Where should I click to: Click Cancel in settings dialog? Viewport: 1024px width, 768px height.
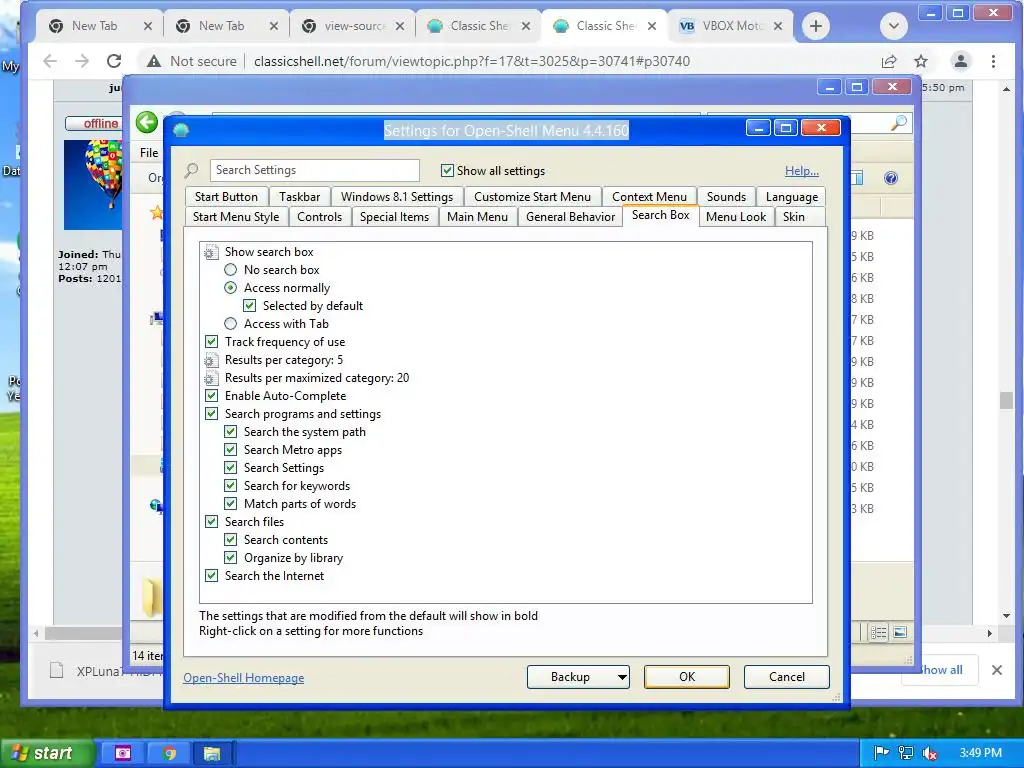[x=787, y=677]
